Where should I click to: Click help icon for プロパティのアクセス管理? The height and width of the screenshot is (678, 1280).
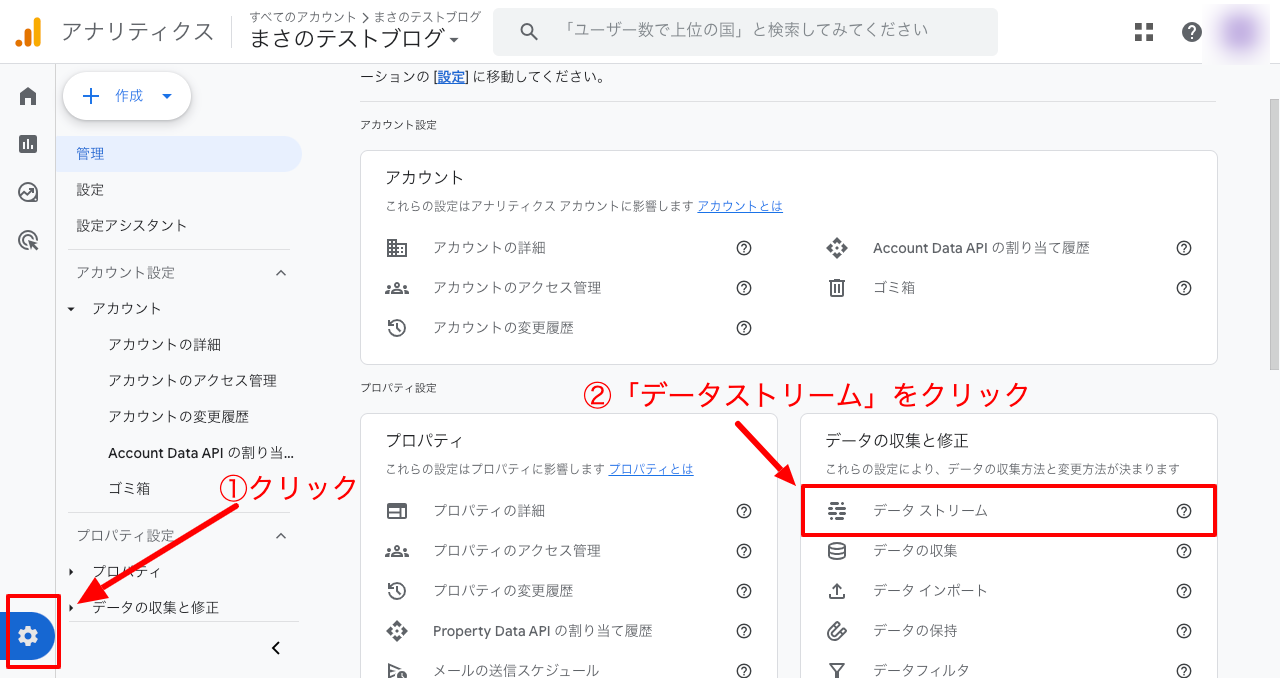tap(744, 551)
